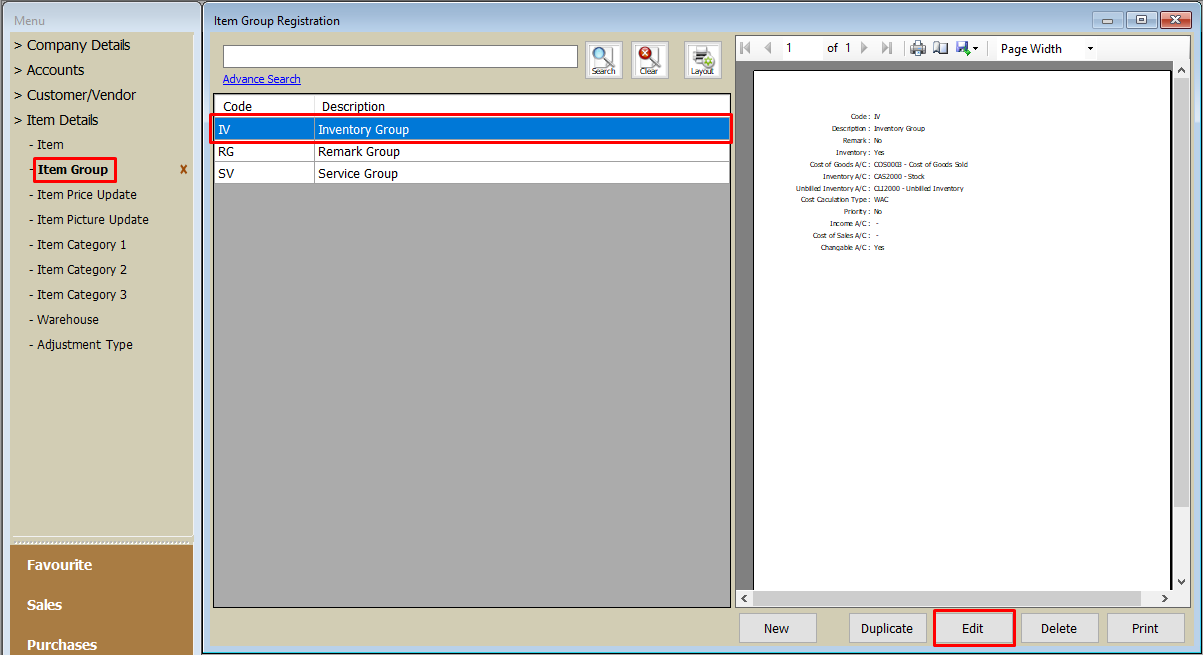This screenshot has height=655, width=1203.
Task: Click the preview horizontal scrollbar left arrow
Action: (744, 598)
